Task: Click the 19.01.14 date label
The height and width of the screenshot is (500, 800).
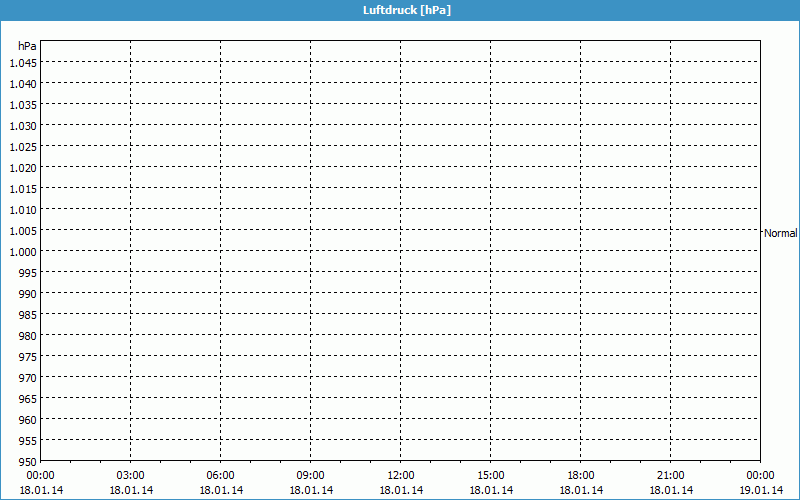Action: point(761,490)
